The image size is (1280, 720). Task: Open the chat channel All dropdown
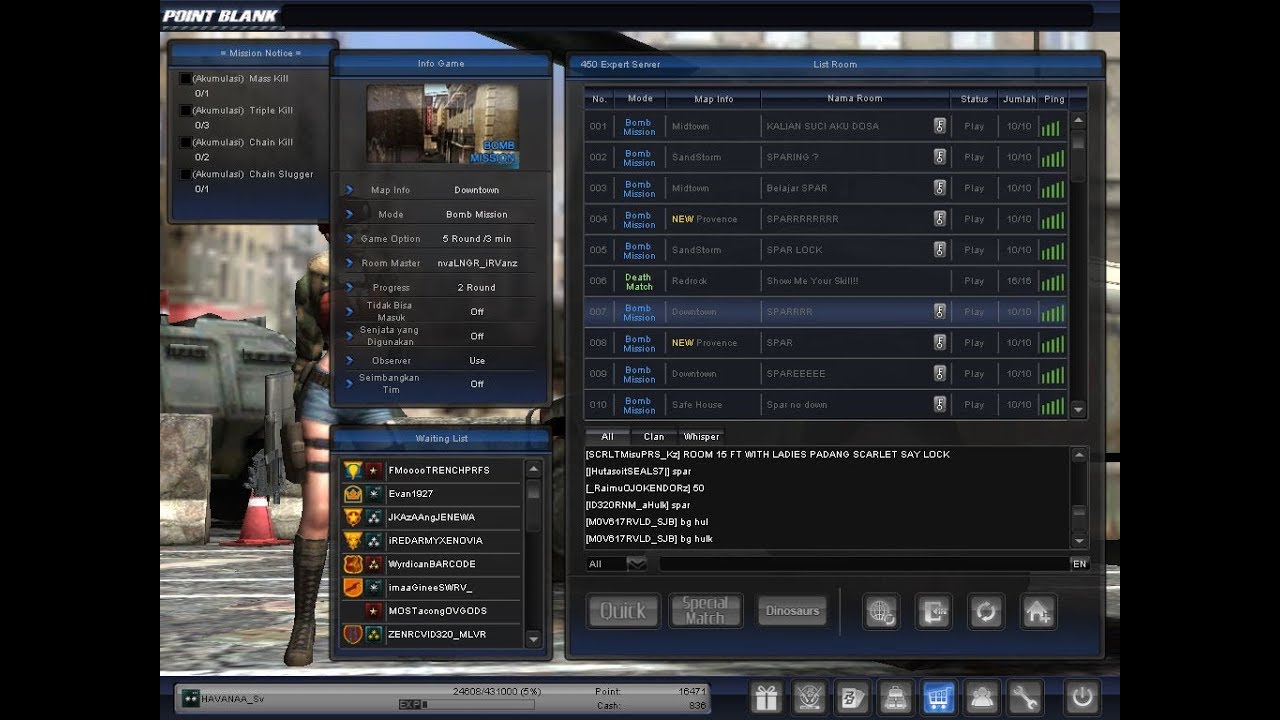coord(637,564)
